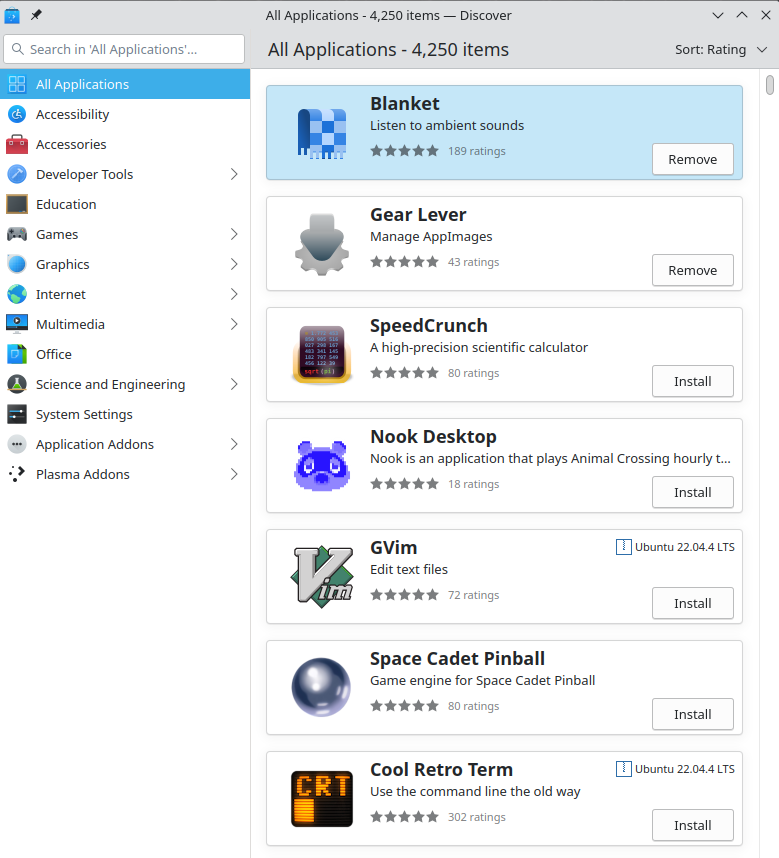Click the Office documents icon
Image resolution: width=779 pixels, height=858 pixels.
(x=17, y=354)
